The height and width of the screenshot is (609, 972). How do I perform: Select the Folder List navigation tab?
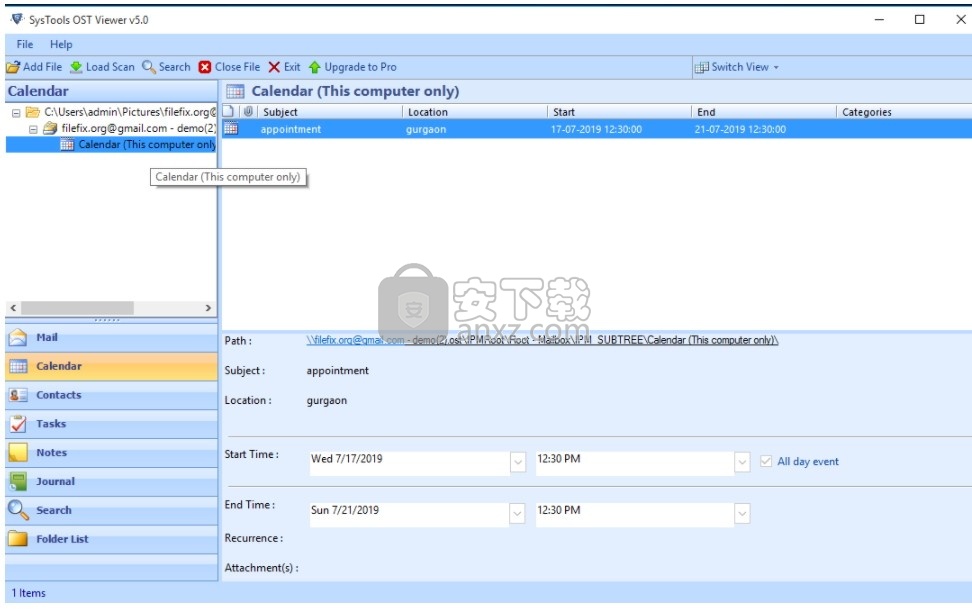(112, 539)
